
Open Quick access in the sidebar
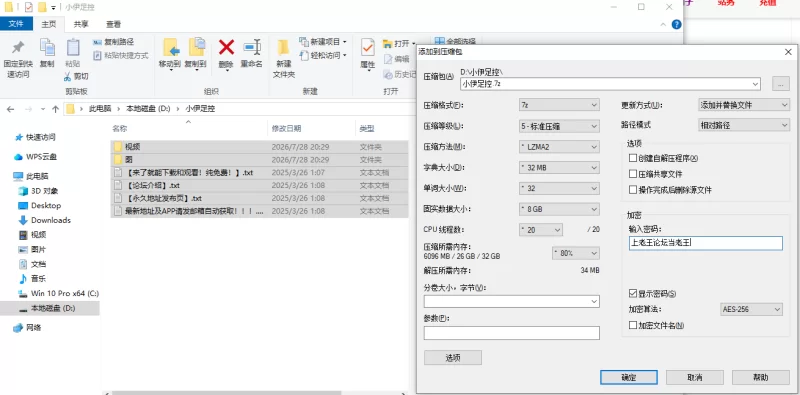[x=35, y=137]
